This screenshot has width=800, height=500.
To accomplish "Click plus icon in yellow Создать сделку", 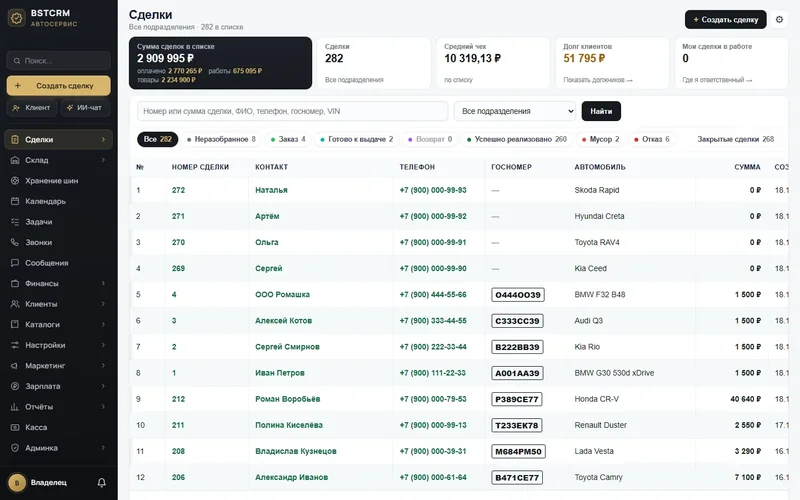I will (18, 86).
